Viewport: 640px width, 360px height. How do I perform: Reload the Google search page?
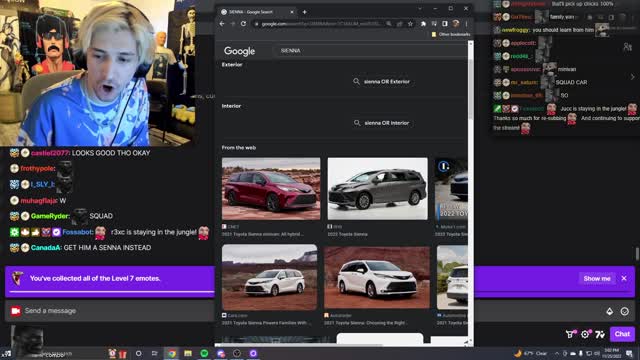coord(244,24)
